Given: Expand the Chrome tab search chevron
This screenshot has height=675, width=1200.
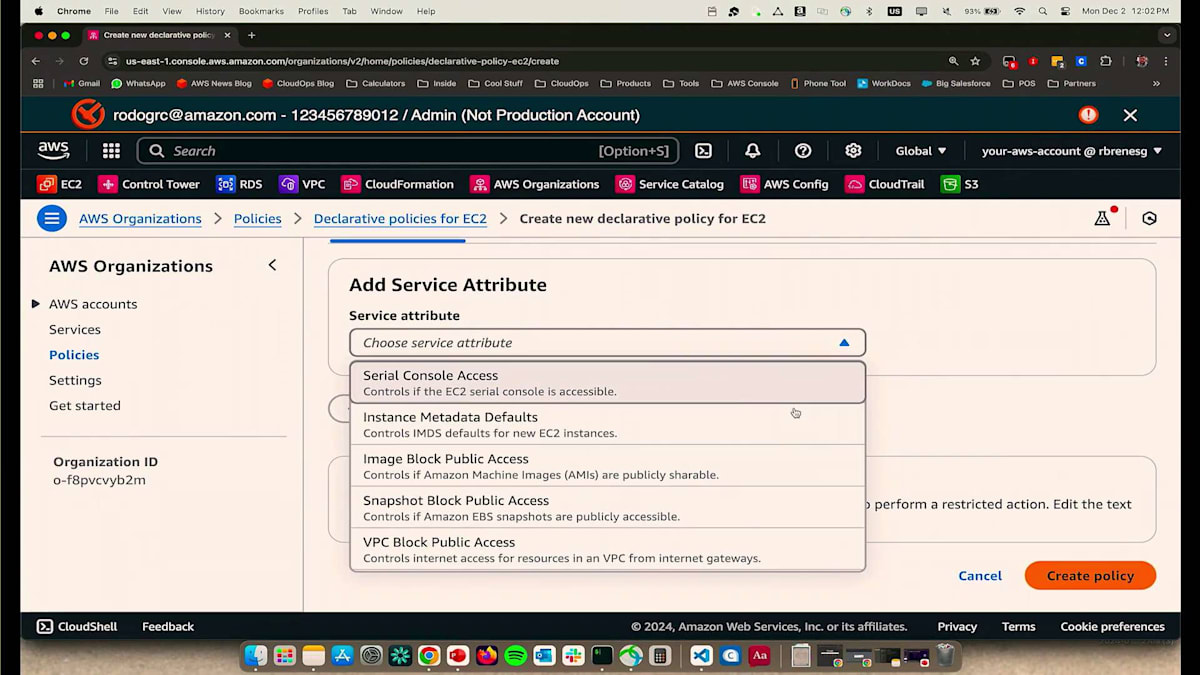Looking at the screenshot, I should [1166, 35].
